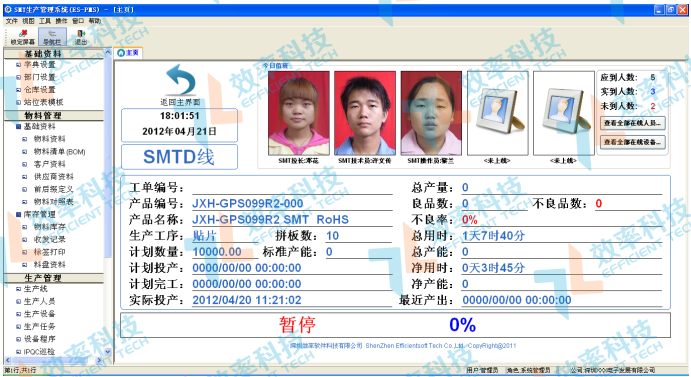Open the 视图 menu
The image size is (691, 377).
tap(28, 21)
